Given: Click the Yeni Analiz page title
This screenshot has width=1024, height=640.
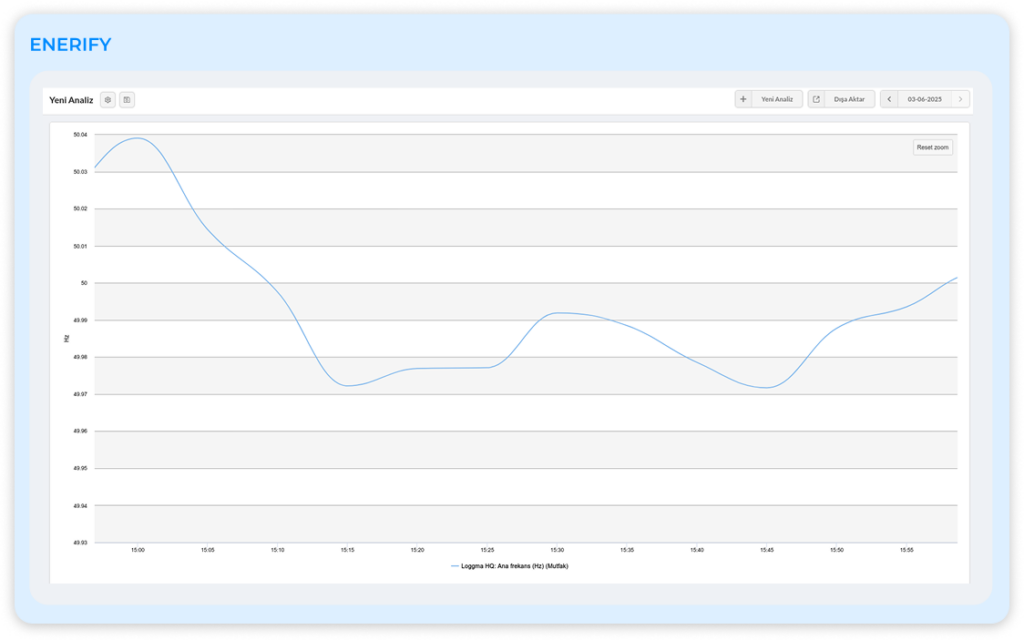Looking at the screenshot, I should [x=71, y=100].
